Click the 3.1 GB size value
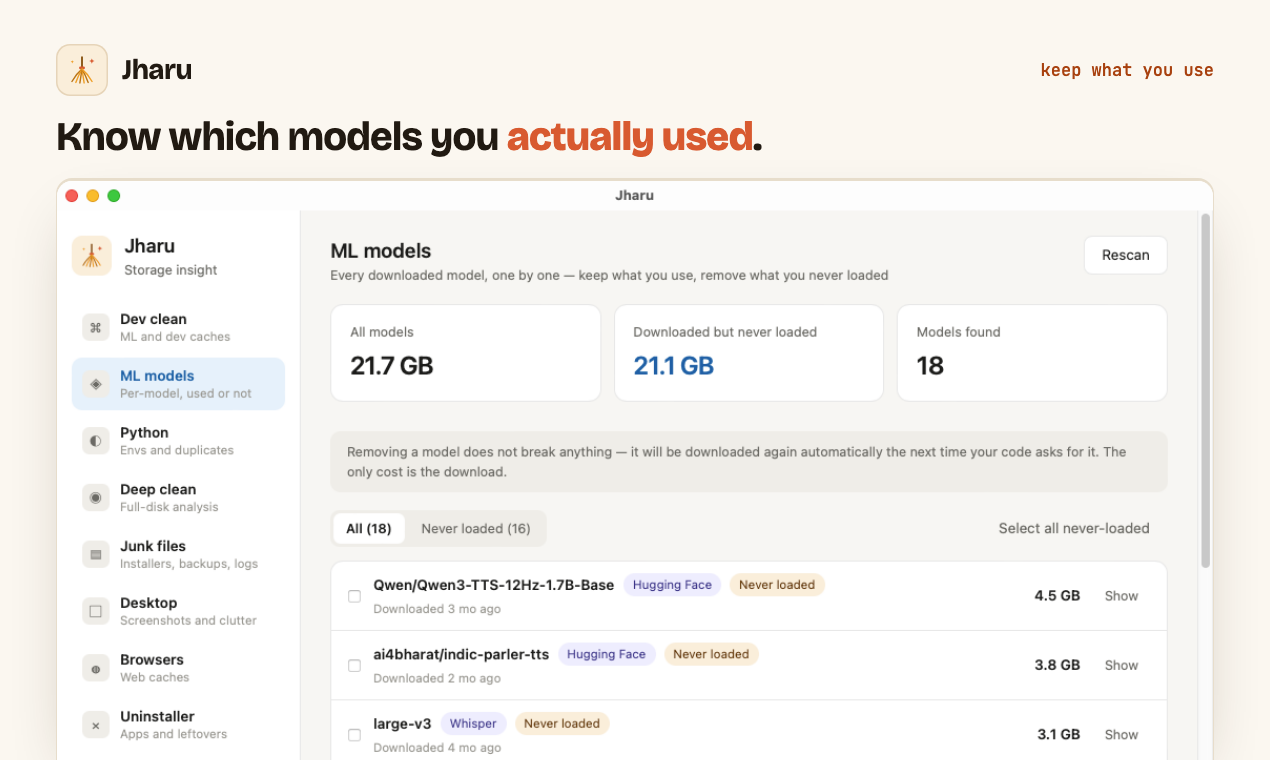The width and height of the screenshot is (1270, 760). (1058, 735)
